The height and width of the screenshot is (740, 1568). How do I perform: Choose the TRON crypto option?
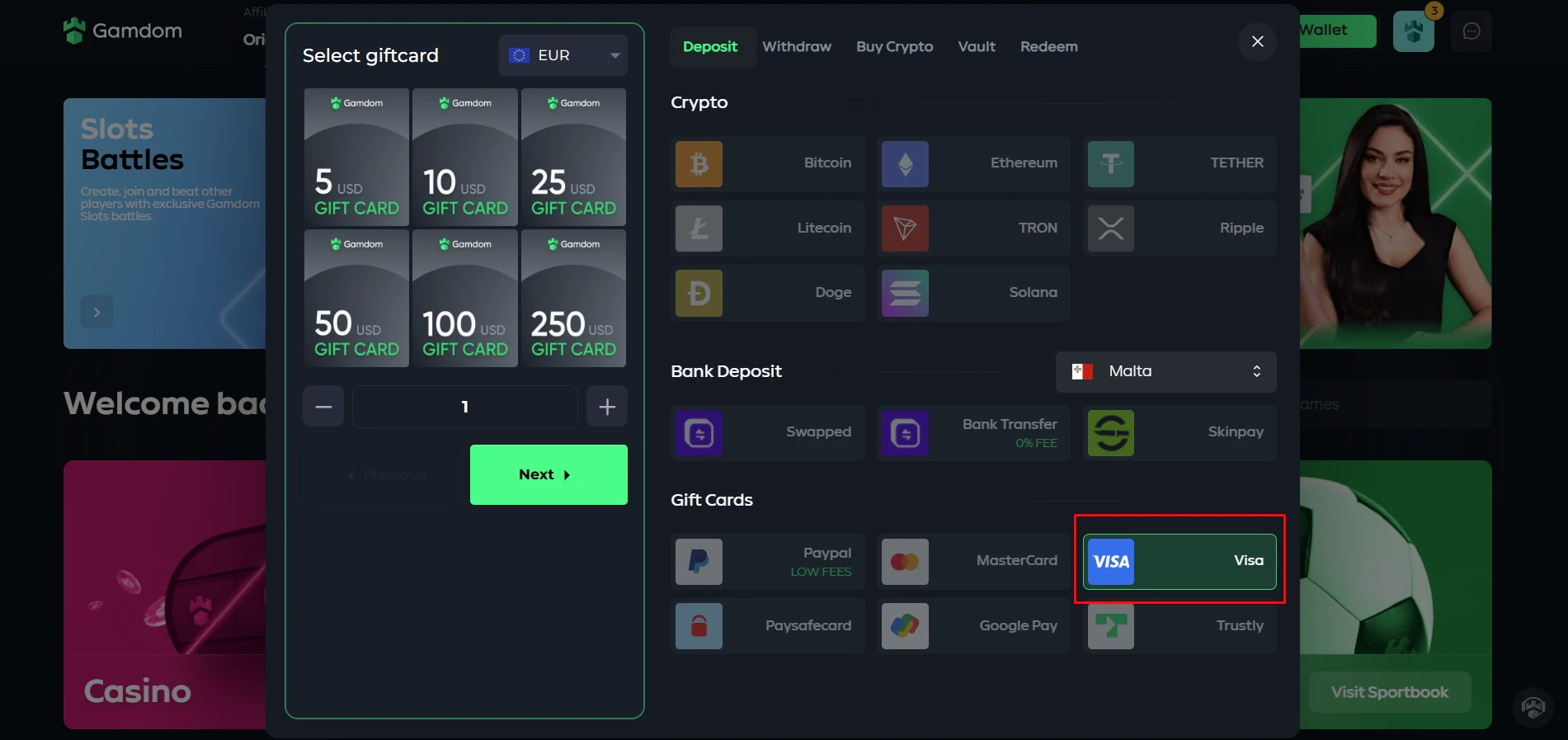point(973,229)
